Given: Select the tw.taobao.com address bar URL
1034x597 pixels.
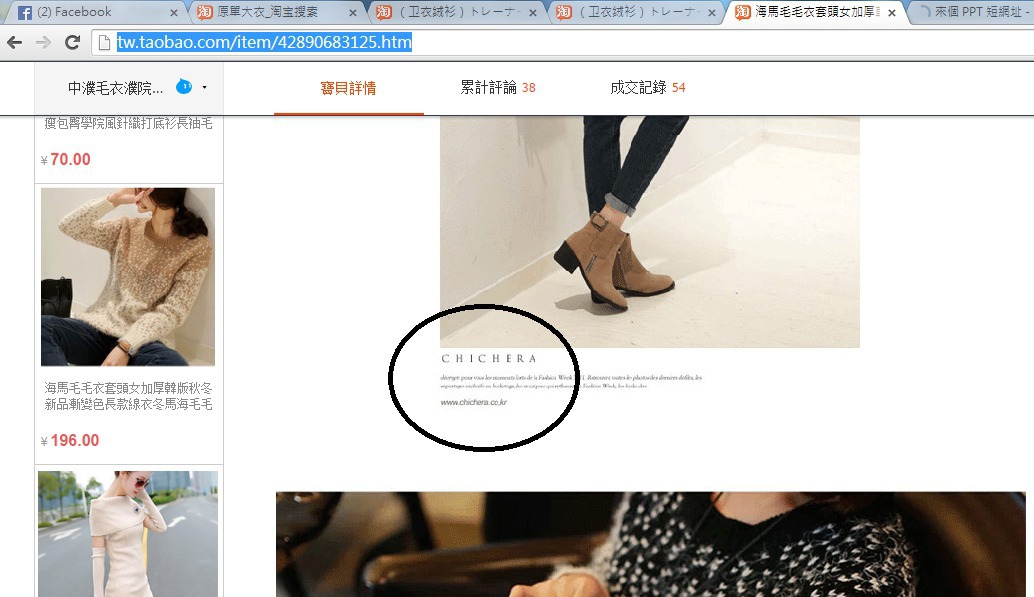Looking at the screenshot, I should coord(264,42).
